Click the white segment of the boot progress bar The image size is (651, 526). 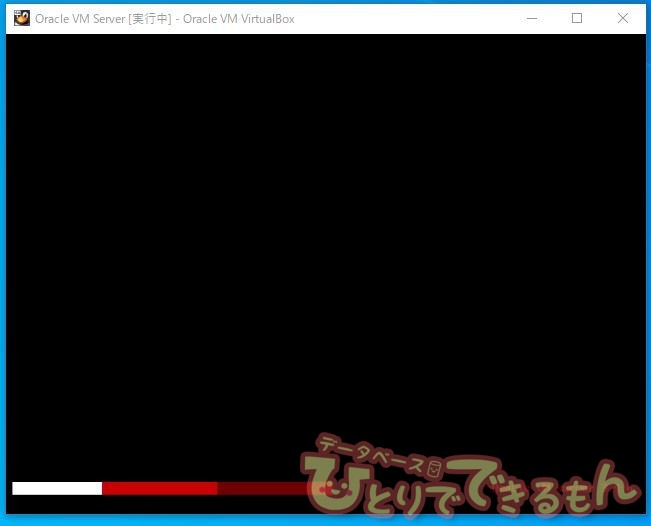(x=57, y=488)
